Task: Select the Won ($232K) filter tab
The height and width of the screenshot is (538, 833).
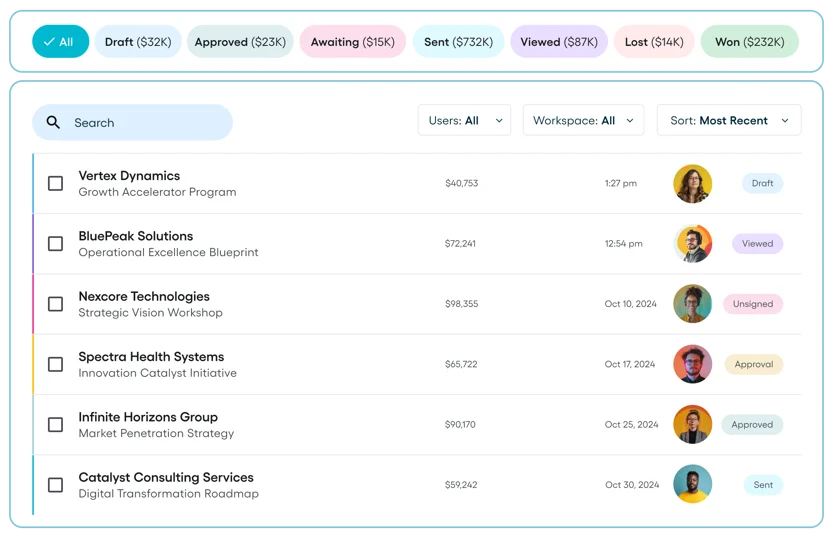Action: [750, 42]
